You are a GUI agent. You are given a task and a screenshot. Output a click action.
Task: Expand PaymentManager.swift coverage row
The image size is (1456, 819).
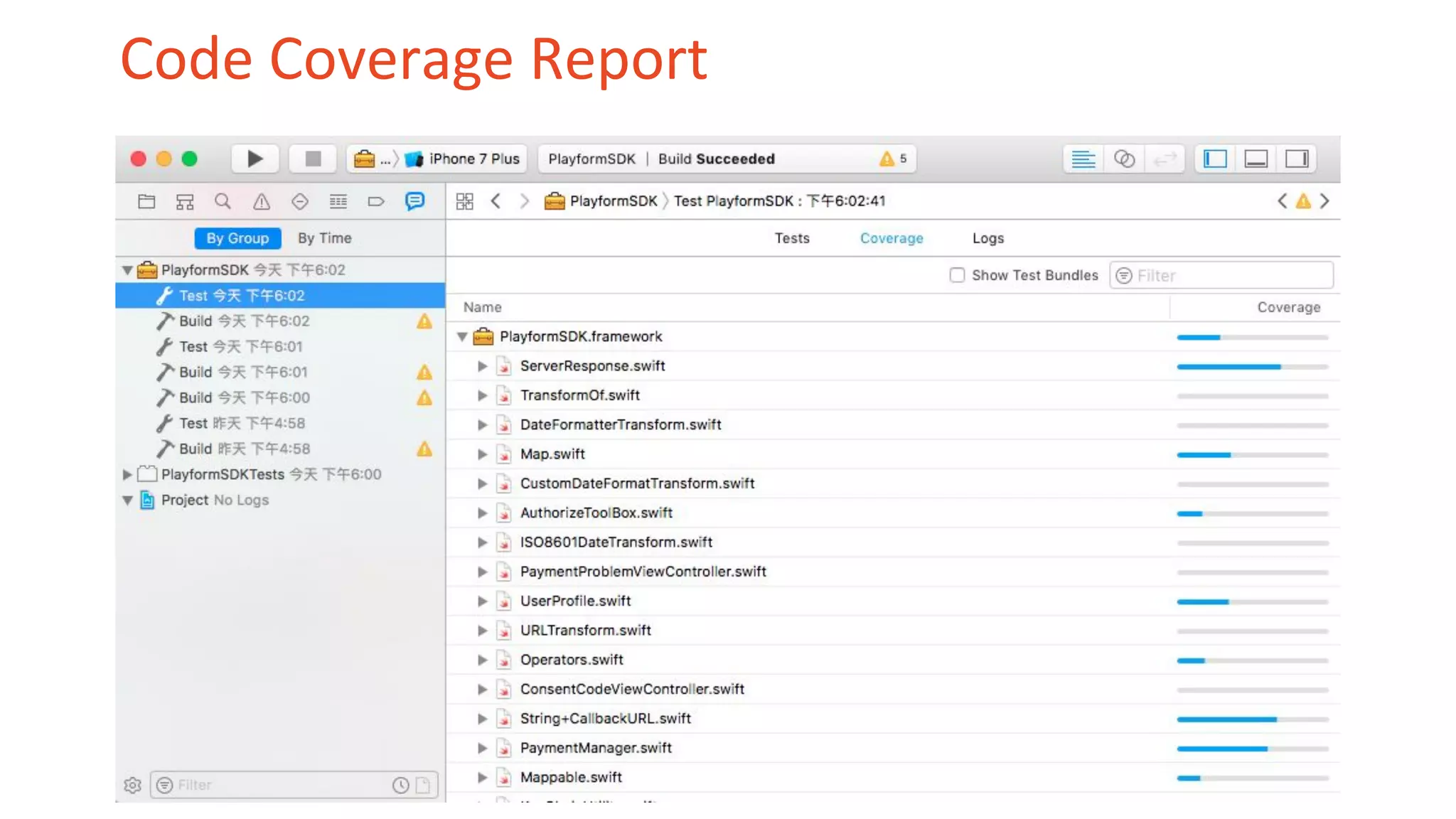483,748
